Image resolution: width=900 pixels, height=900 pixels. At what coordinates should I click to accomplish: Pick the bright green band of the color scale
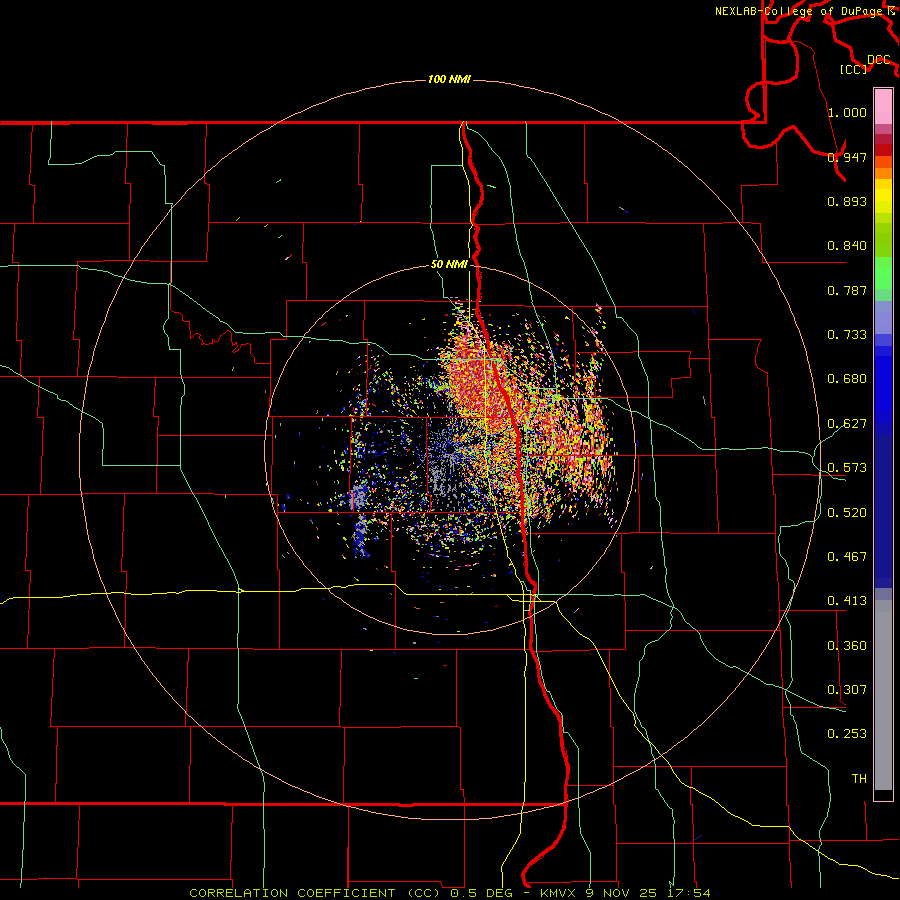point(883,273)
